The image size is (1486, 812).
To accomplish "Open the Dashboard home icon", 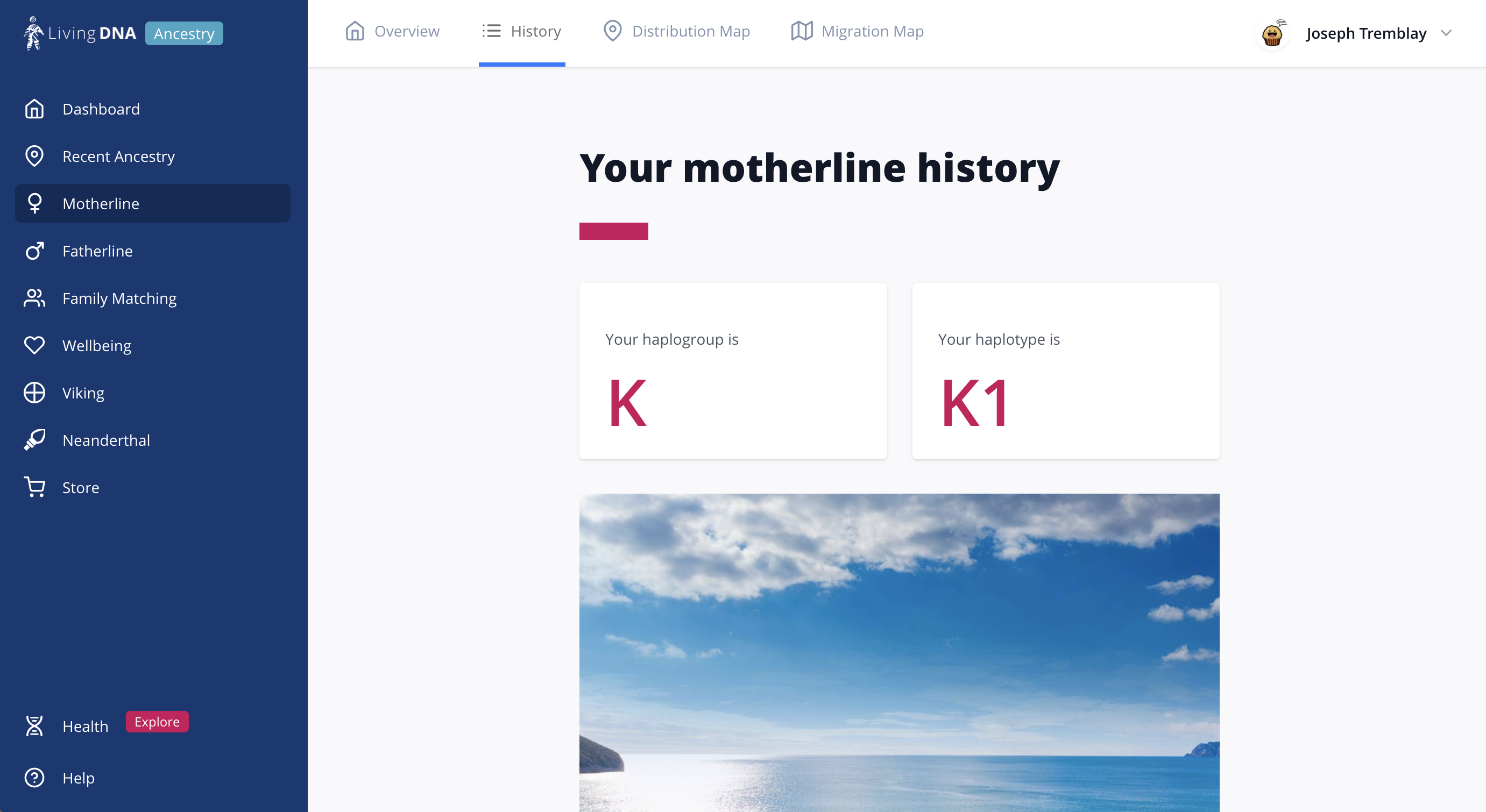I will tap(34, 109).
